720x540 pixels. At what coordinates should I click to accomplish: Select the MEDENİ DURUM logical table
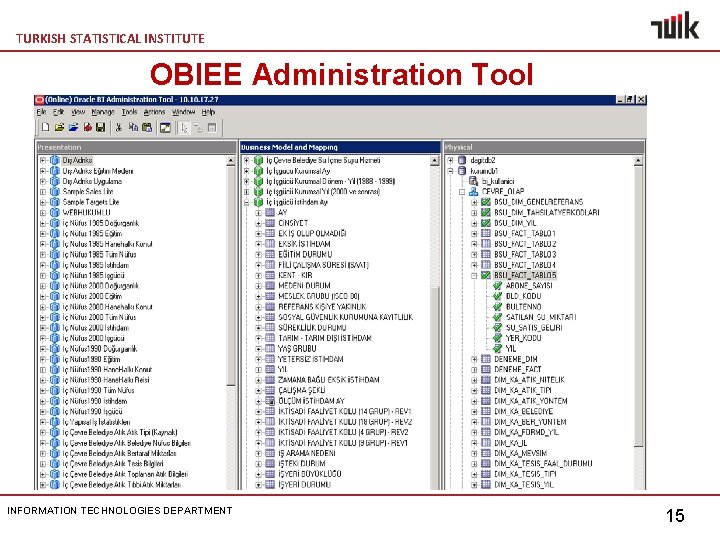pos(304,286)
